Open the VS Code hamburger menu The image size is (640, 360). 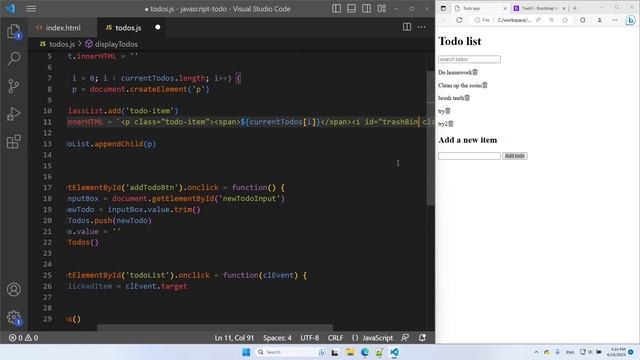(31, 9)
